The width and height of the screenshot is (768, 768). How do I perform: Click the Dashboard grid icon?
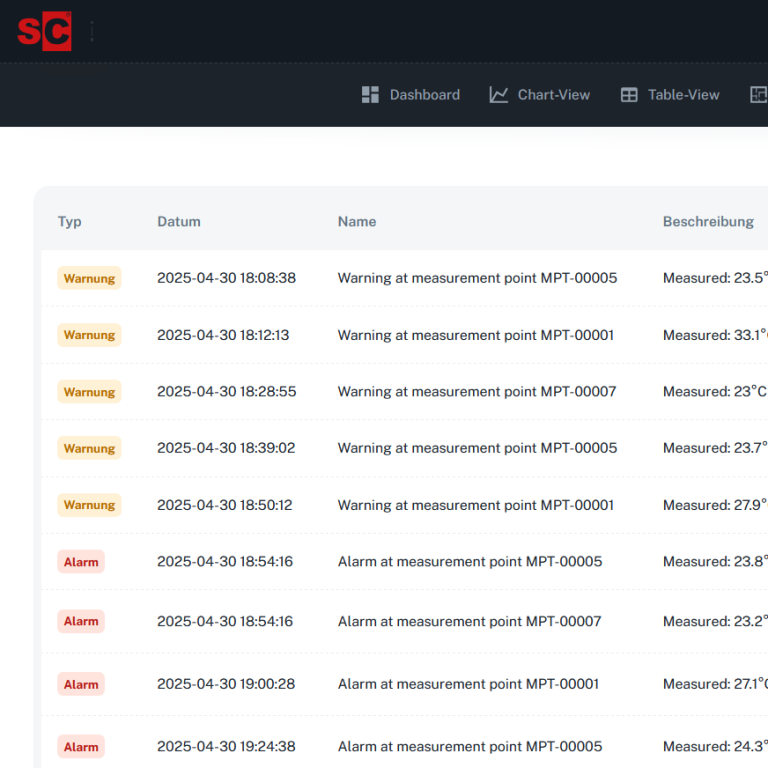[x=370, y=95]
